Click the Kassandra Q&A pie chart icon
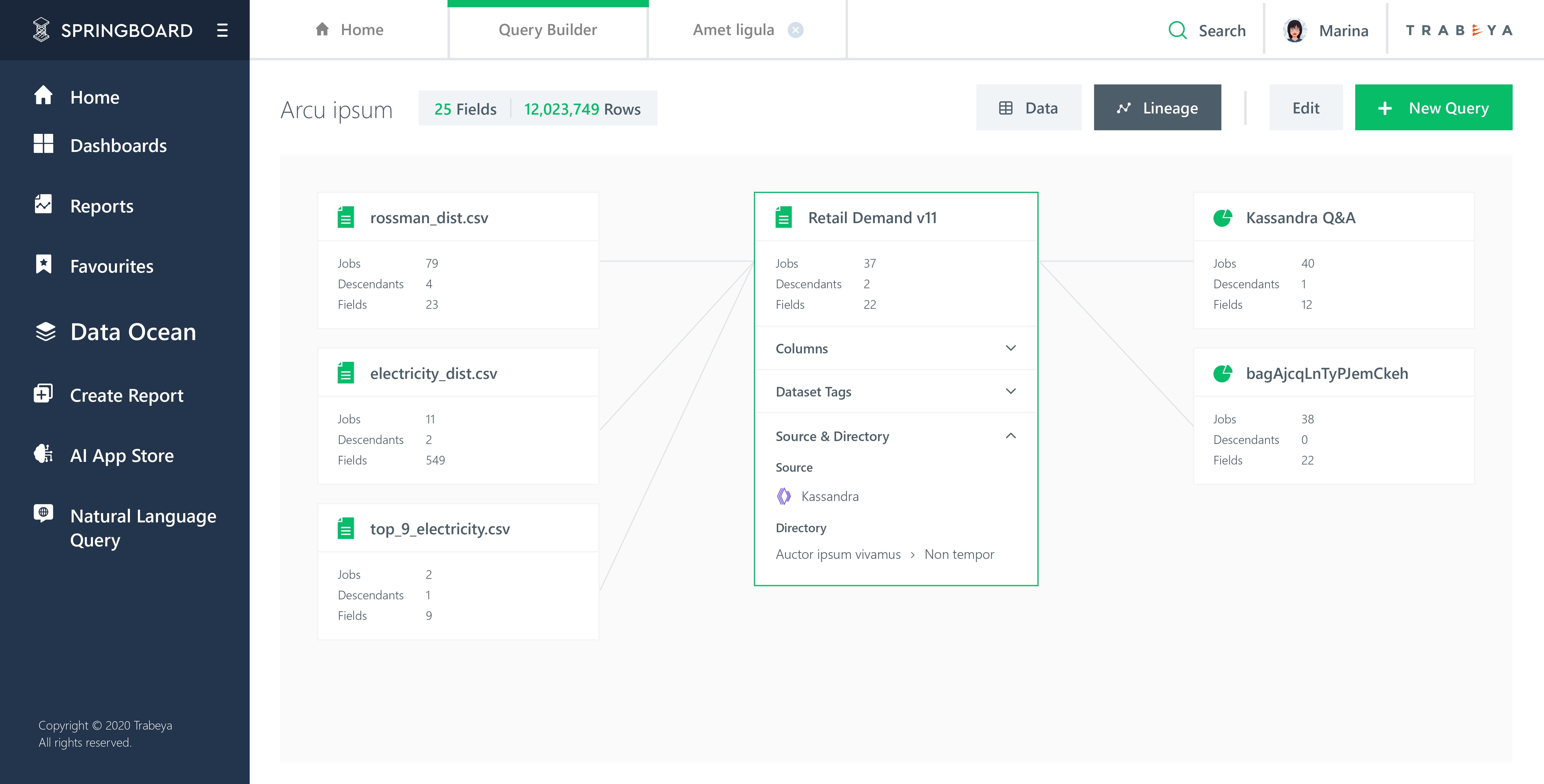This screenshot has width=1544, height=784. (x=1223, y=218)
